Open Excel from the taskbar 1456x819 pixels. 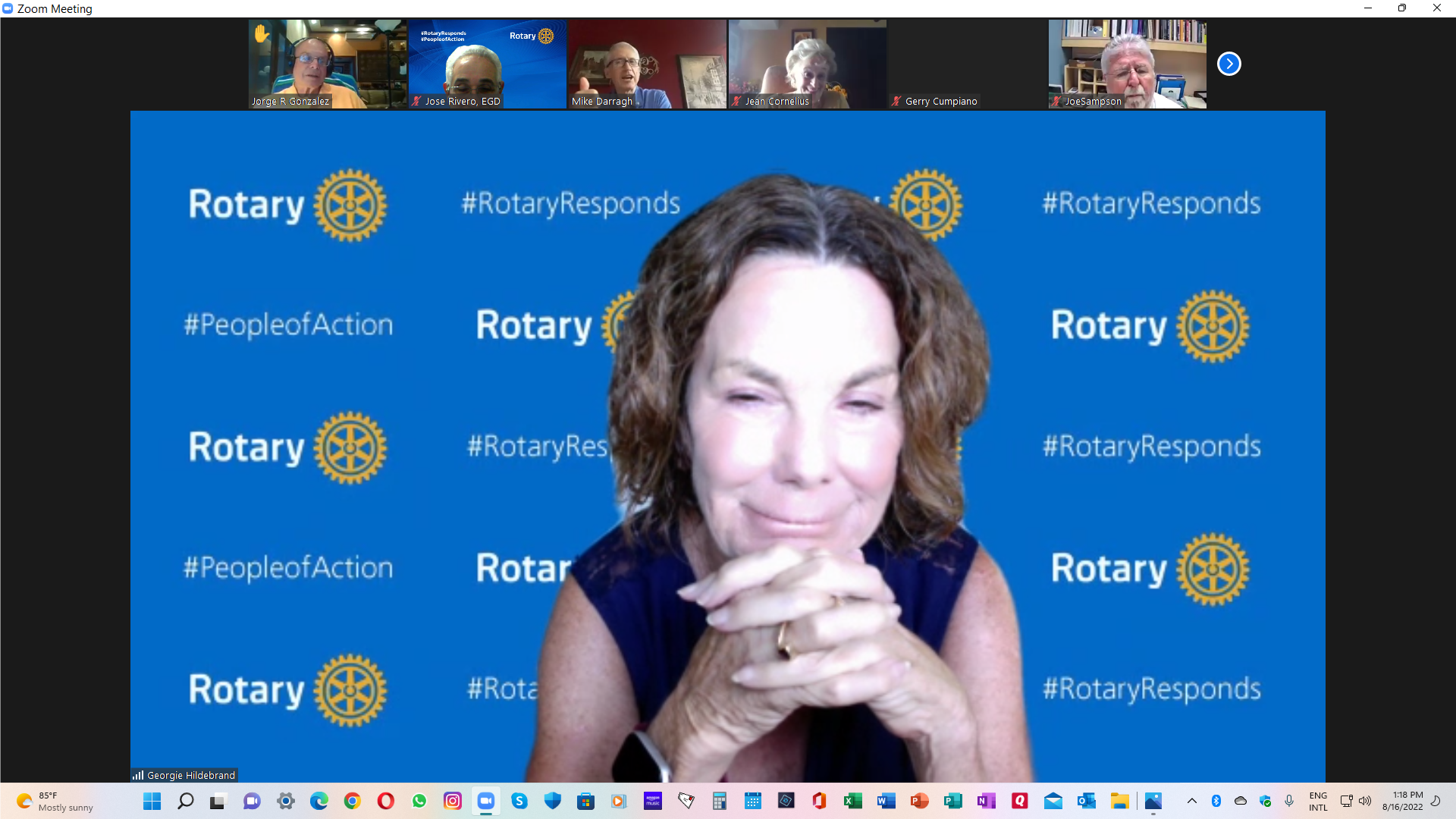coord(852,801)
